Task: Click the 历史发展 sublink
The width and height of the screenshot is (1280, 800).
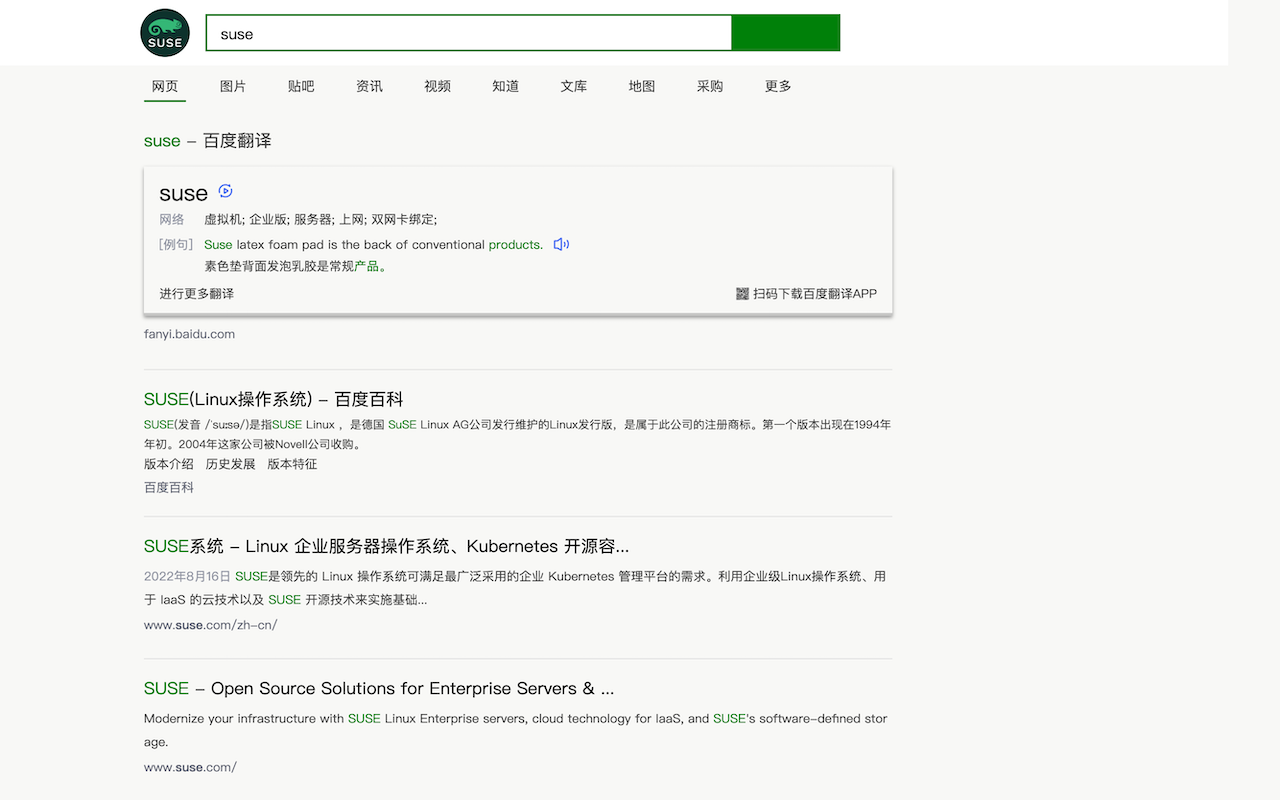Action: pyautogui.click(x=230, y=463)
